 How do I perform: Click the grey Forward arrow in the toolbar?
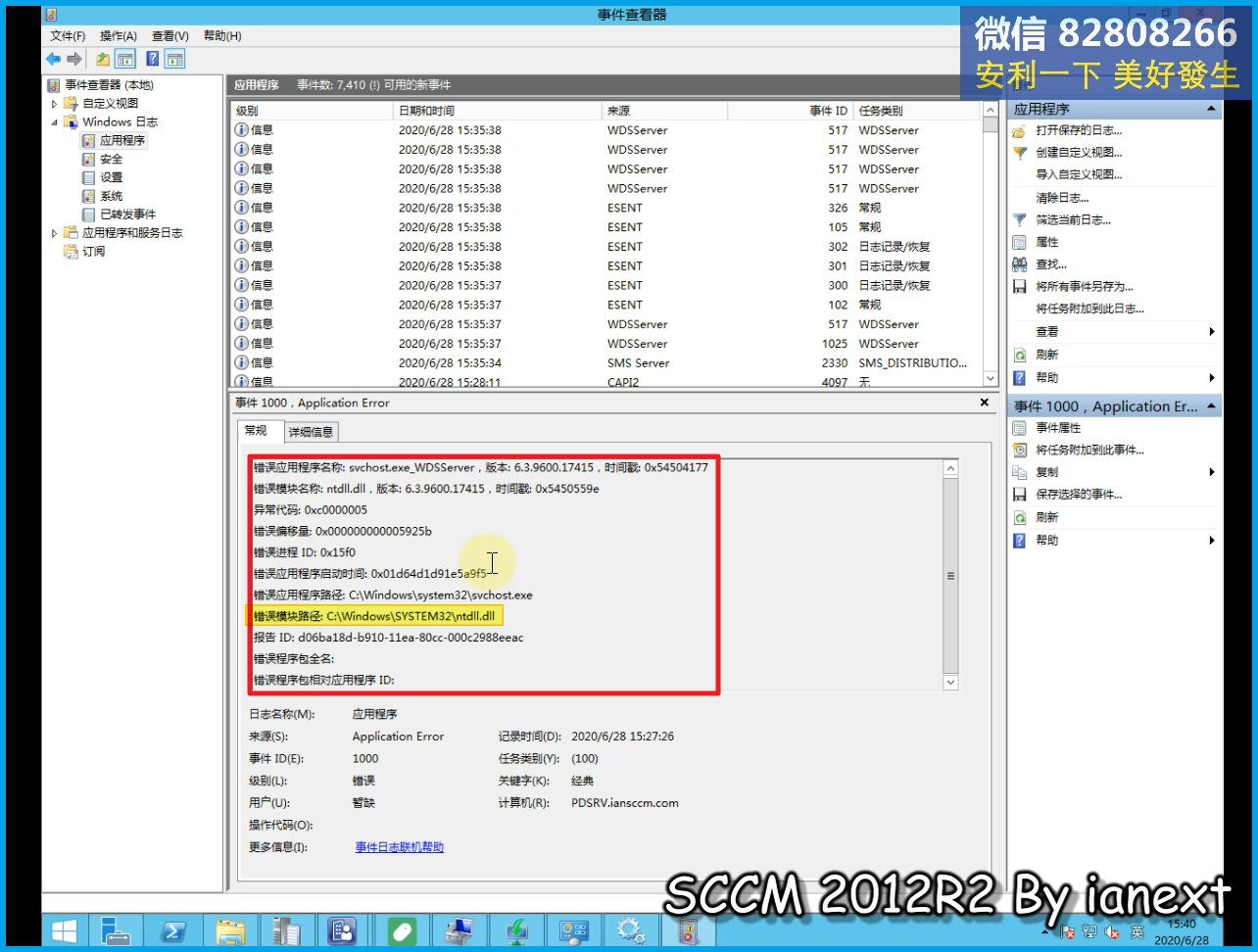(x=73, y=60)
